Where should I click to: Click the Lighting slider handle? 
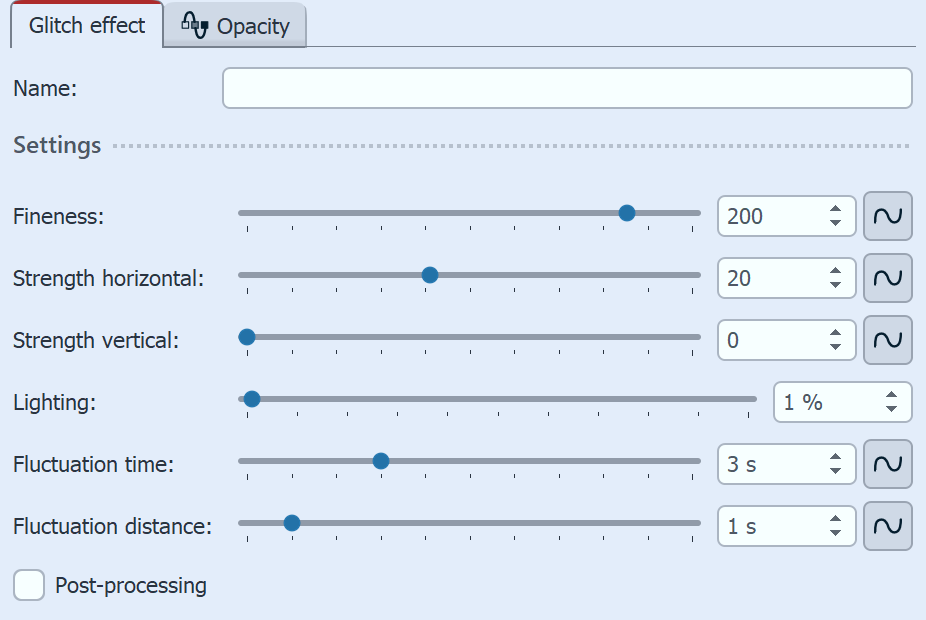pos(251,398)
